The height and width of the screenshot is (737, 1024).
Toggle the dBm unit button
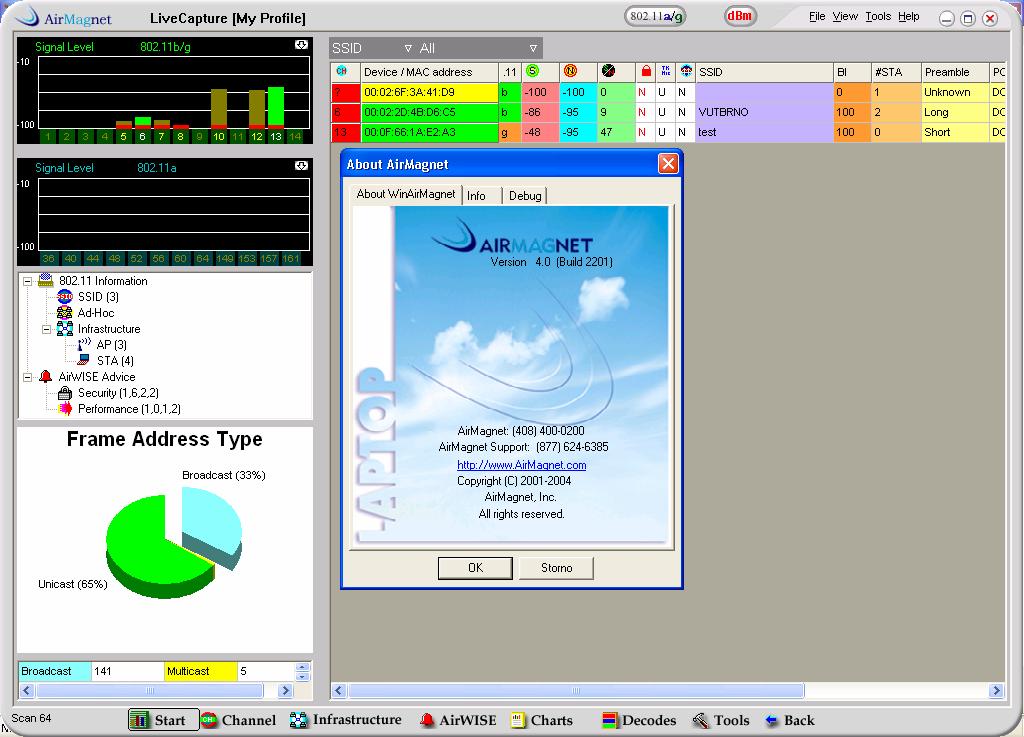click(x=740, y=16)
